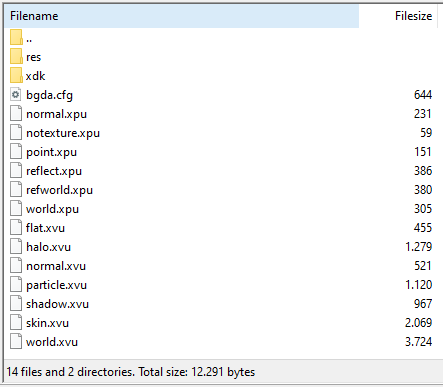Click filesize 305 of world.xpu
Screen dimensions: 443x387
423,209
